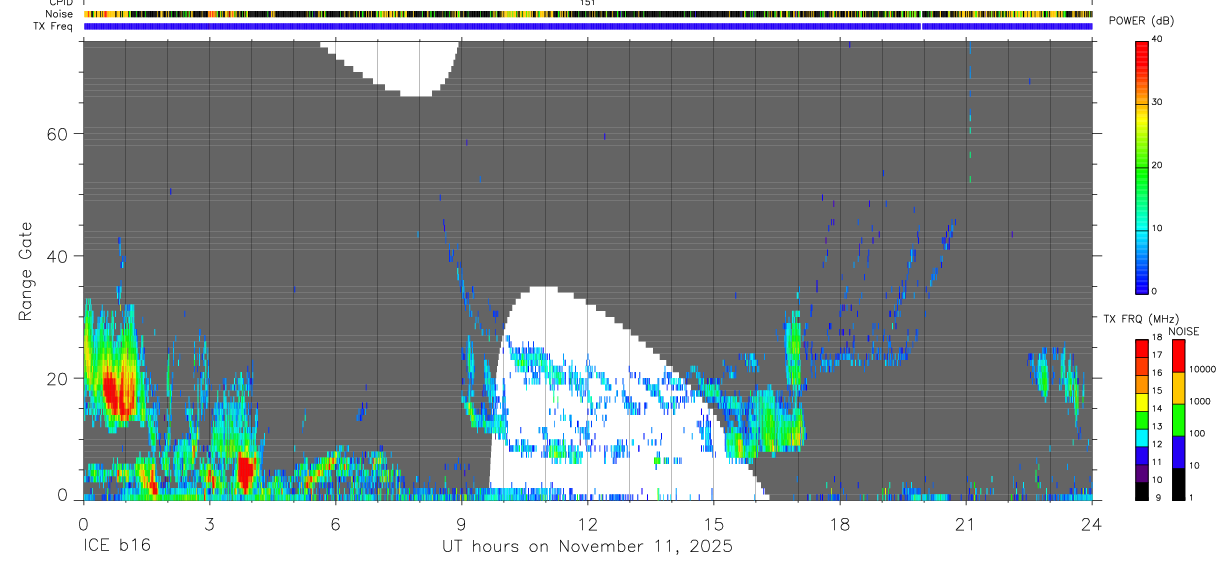Viewport: 1228px width, 567px height.
Task: Click the POWER (dB) rainbow color bar
Action: (1141, 166)
